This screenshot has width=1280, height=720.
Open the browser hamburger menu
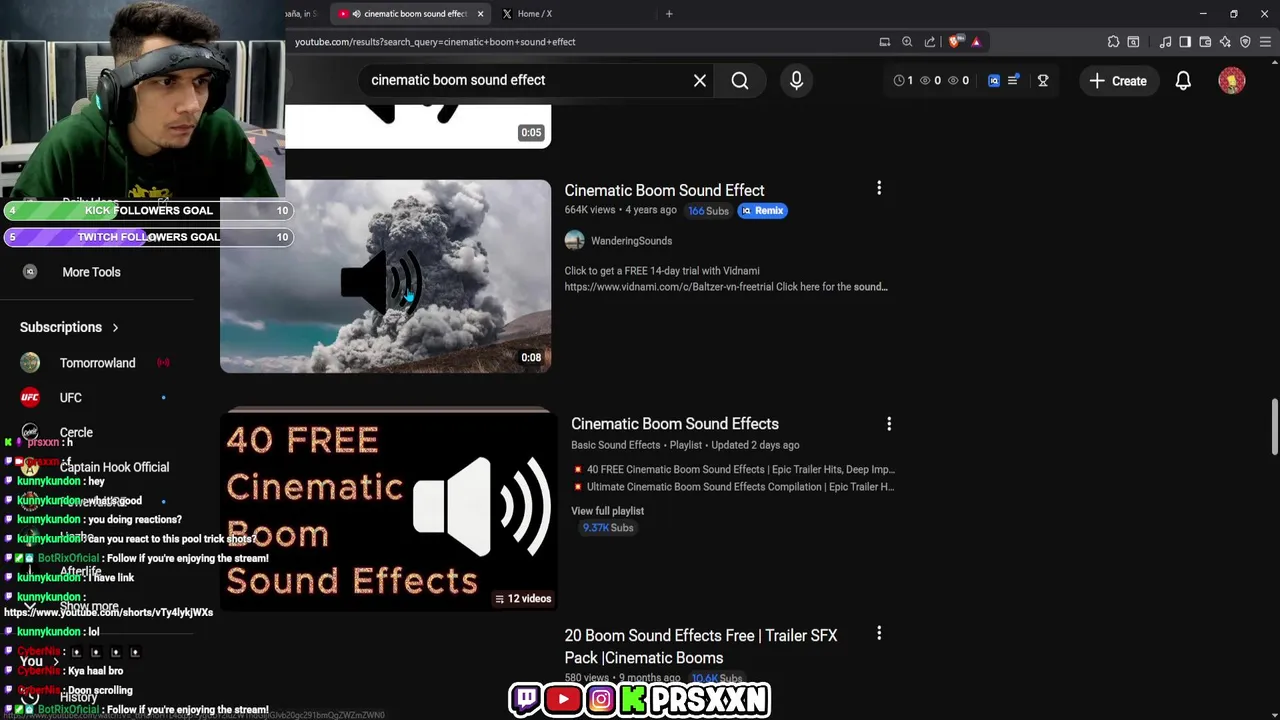1265,42
